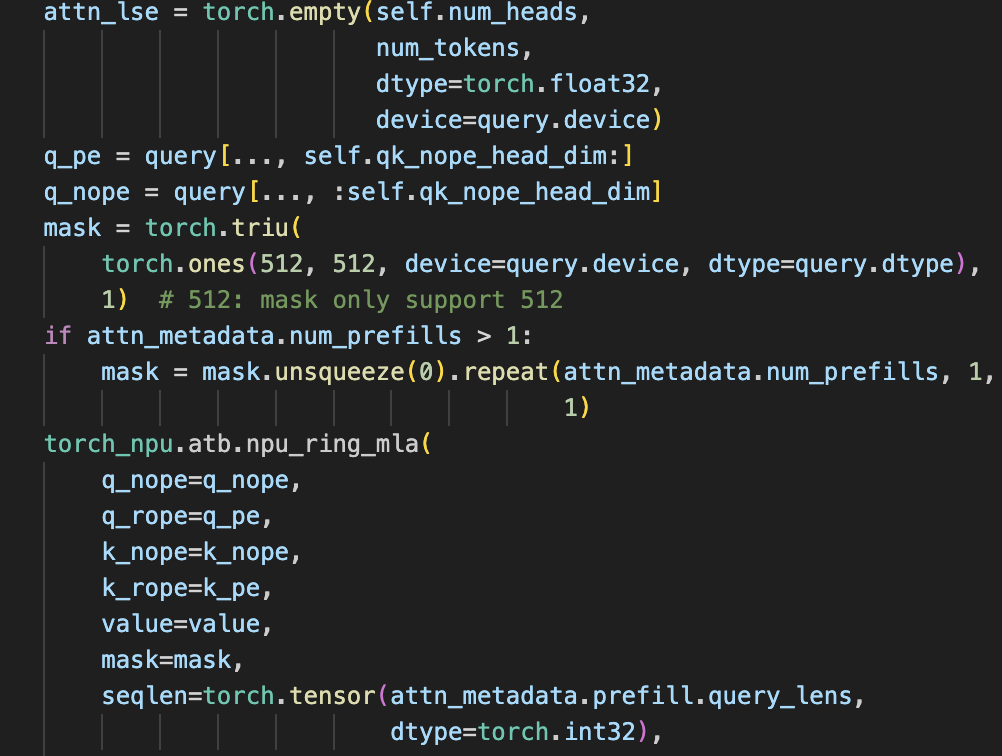Viewport: 1002px width, 756px height.
Task: Click device=query.device in torch.empty call
Action: (513, 120)
